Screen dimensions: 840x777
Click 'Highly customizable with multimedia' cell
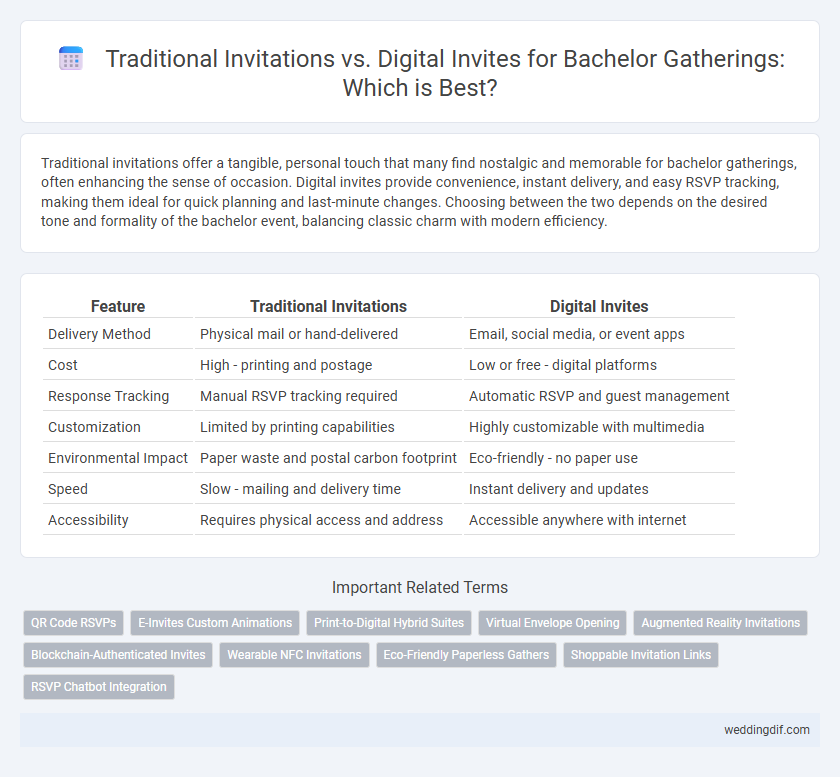599,427
